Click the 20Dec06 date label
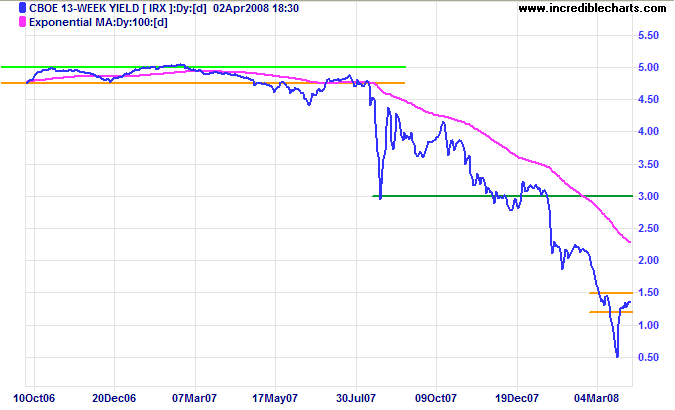This screenshot has width=675, height=410. click(114, 398)
